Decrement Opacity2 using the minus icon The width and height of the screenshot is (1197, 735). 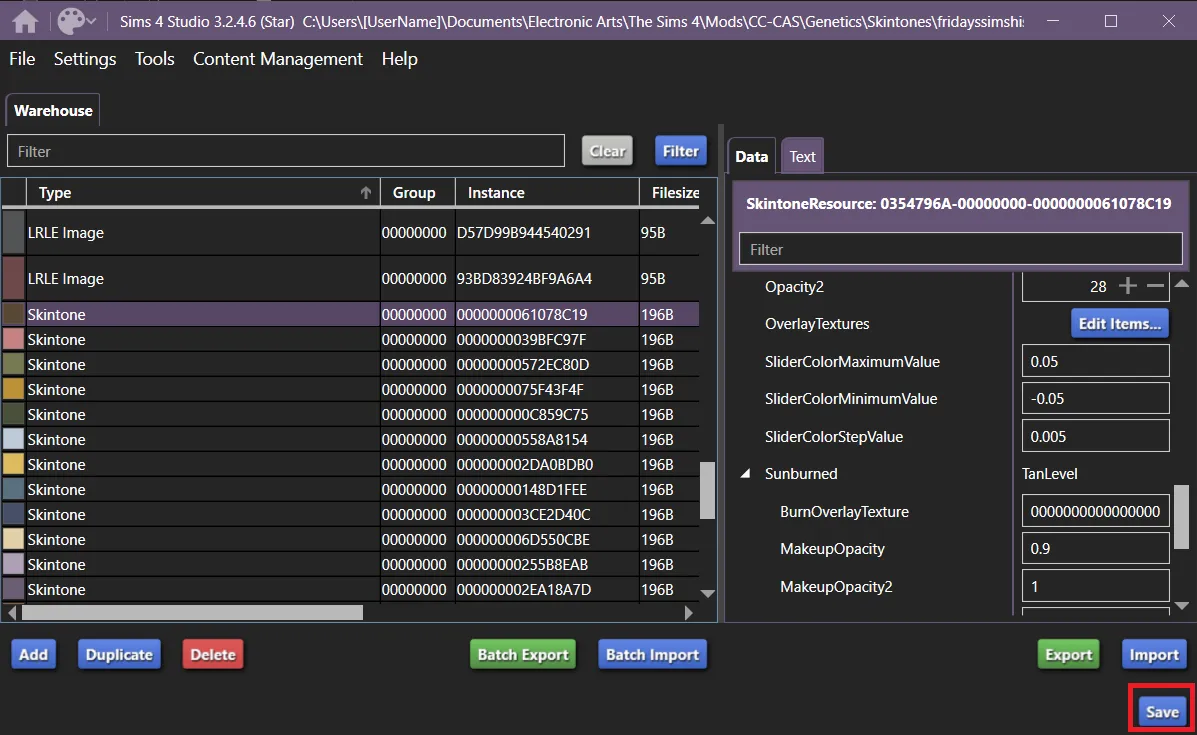[x=1157, y=285]
